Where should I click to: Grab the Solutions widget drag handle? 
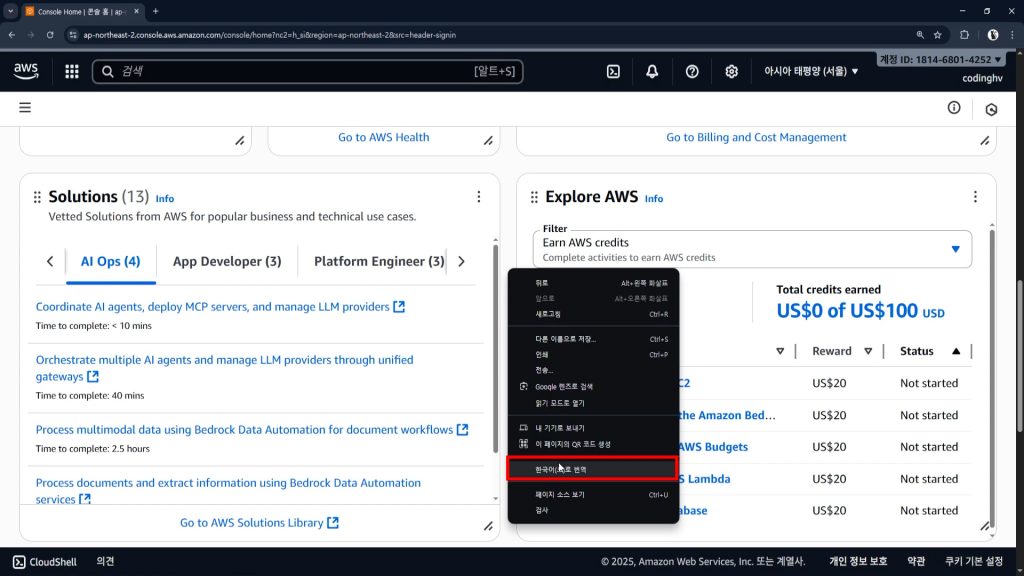click(37, 197)
